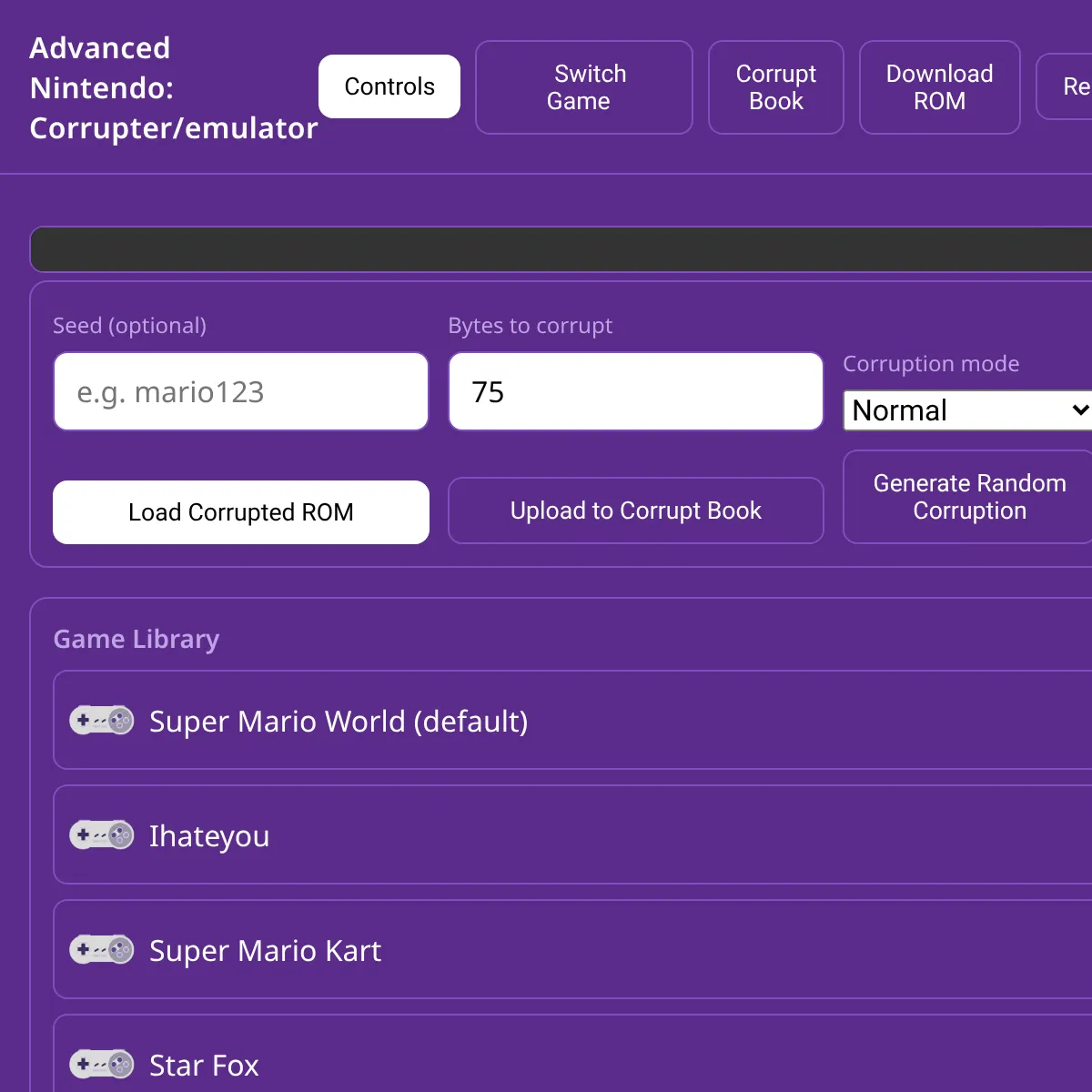Click the controller icon beside Super Mario Kart
The height and width of the screenshot is (1092, 1092).
click(x=102, y=950)
